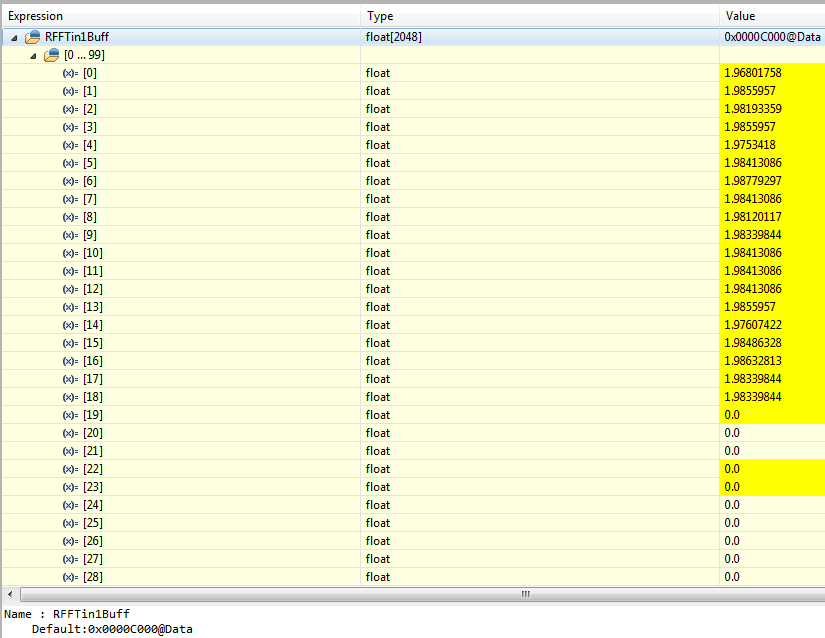Click the value 1.96801758 of element [0]
This screenshot has width=825, height=638.
pos(753,73)
